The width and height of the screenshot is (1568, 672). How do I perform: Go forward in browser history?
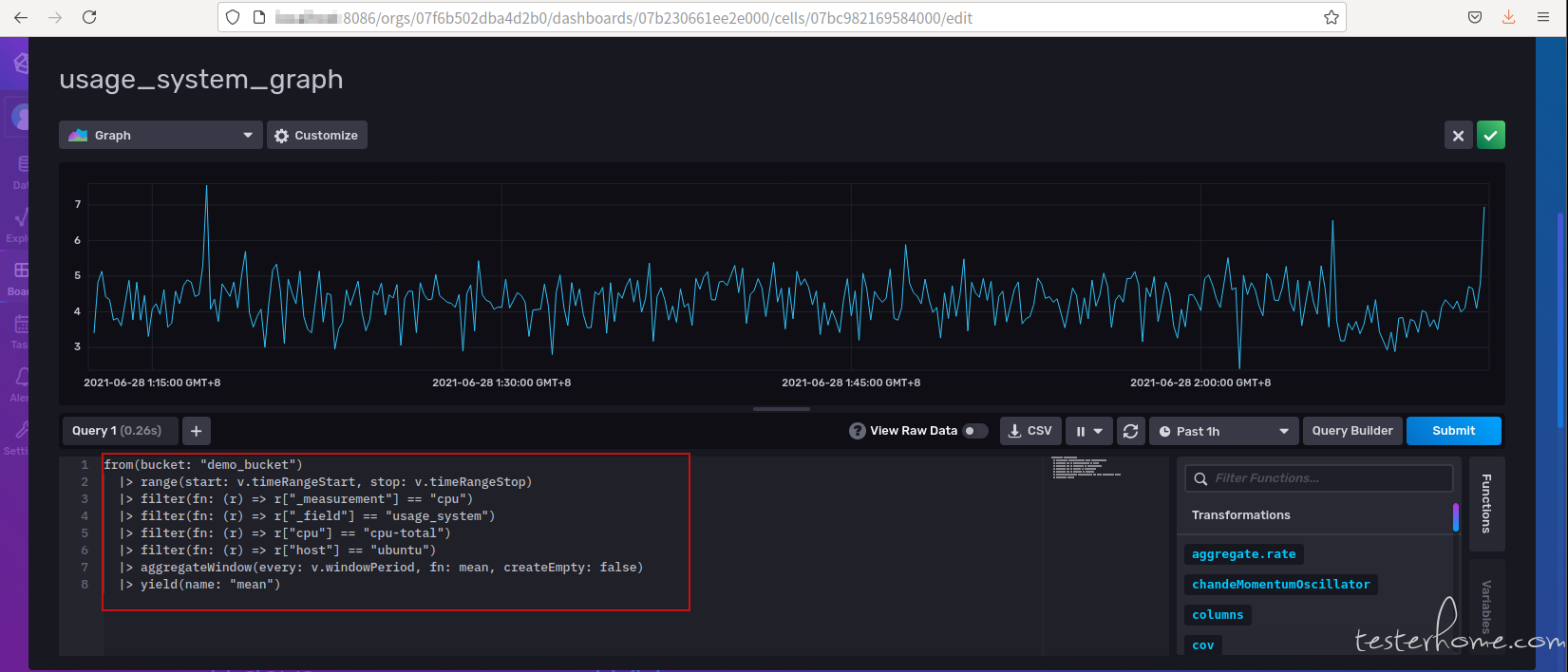(55, 17)
